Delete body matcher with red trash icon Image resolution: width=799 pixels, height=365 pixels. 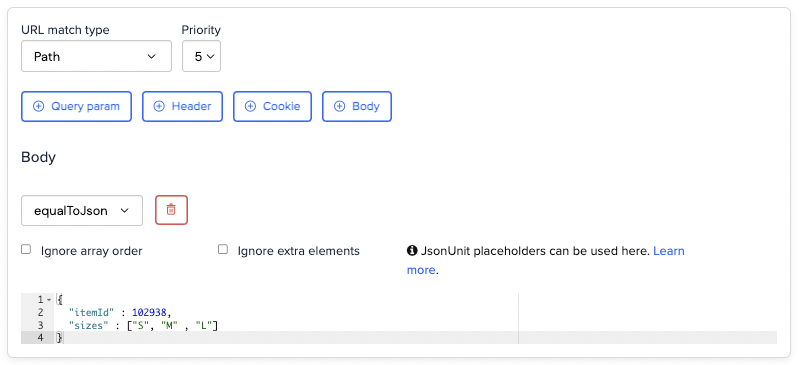pyautogui.click(x=171, y=210)
